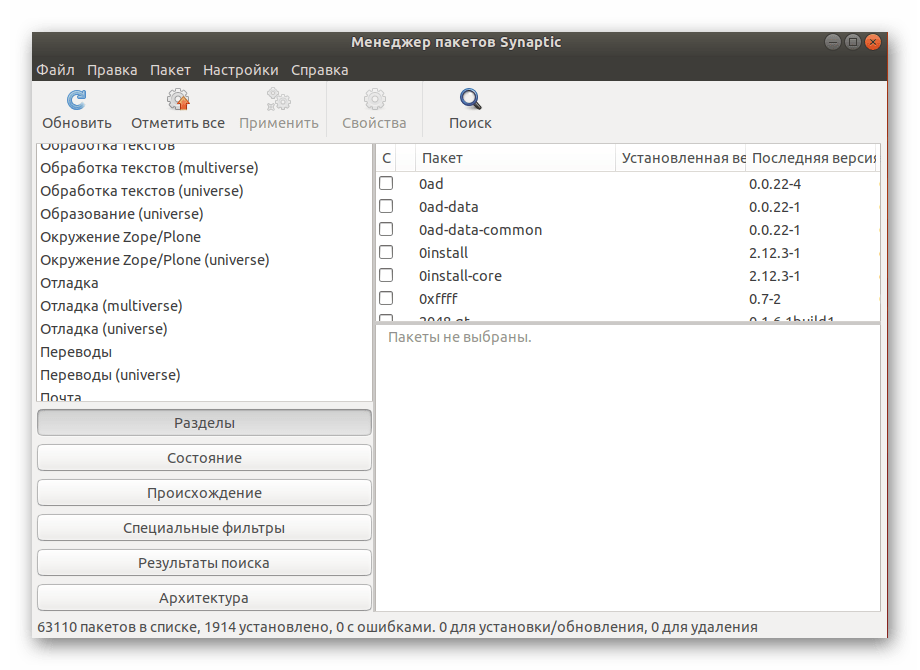Sort by the С status column header
920x670 pixels.
(386, 158)
